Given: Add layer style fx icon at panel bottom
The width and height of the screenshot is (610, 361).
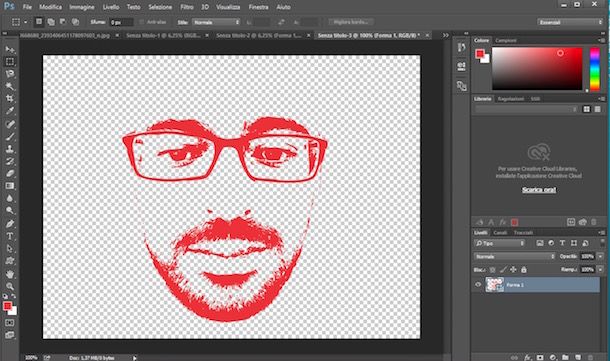Looking at the screenshot, I should [528, 357].
